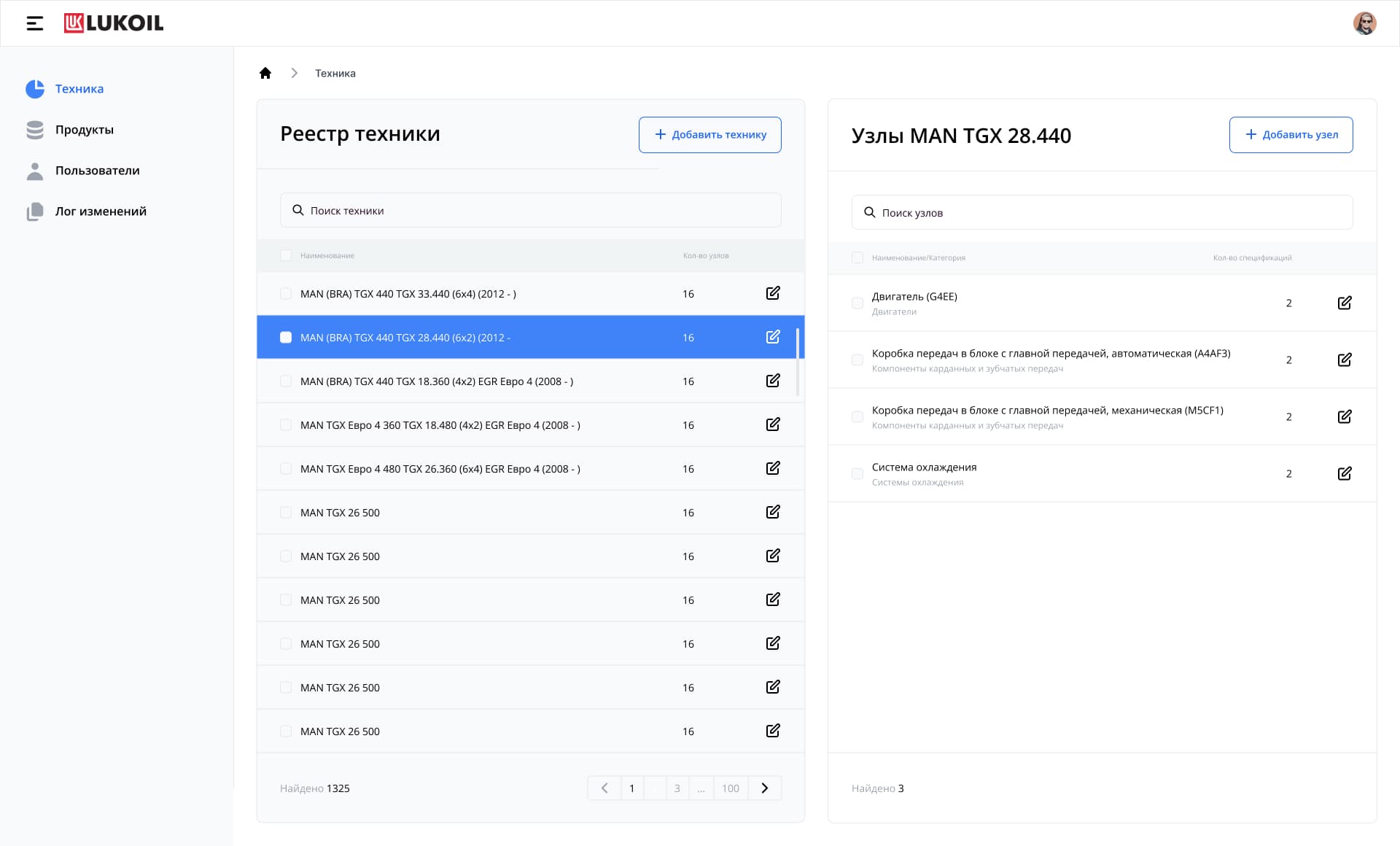Viewport: 1400px width, 846px height.
Task: Edit TGX 18.360 (4x2) EGR row
Action: pyautogui.click(x=773, y=381)
